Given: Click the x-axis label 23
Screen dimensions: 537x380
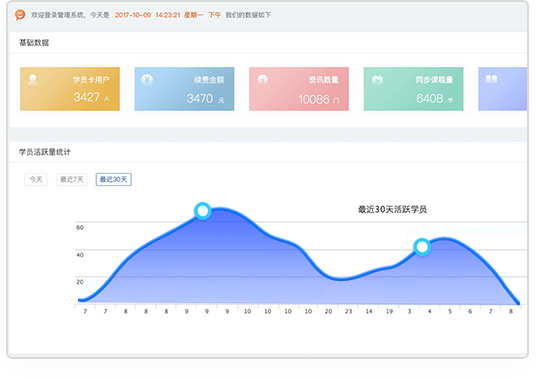Looking at the screenshot, I should (349, 312).
